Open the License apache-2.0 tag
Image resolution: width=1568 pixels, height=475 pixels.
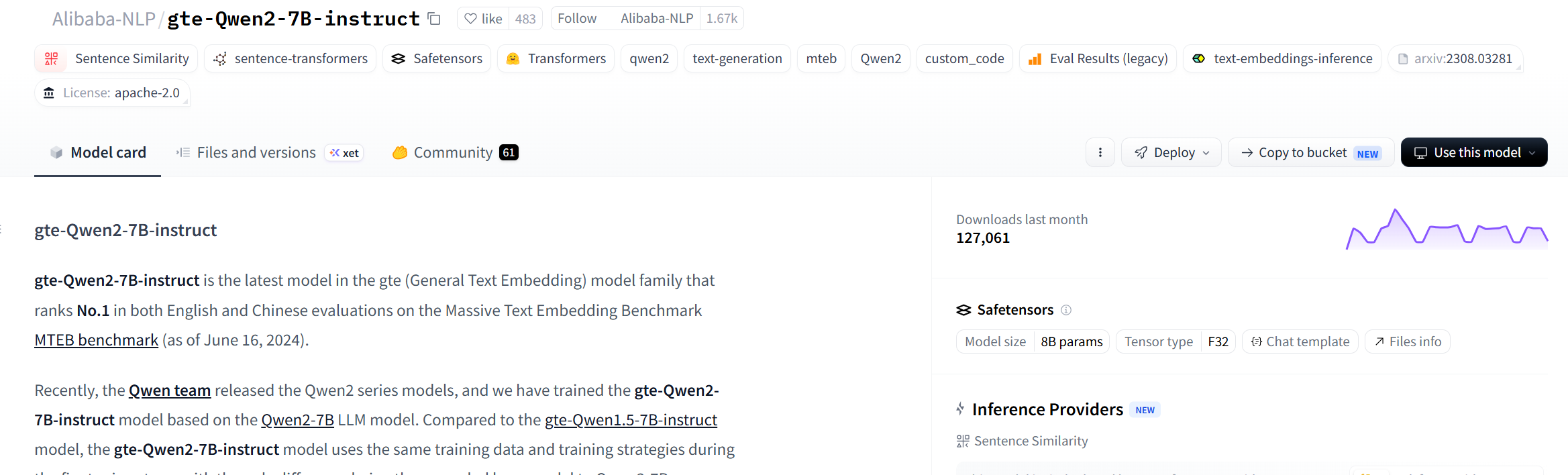112,93
